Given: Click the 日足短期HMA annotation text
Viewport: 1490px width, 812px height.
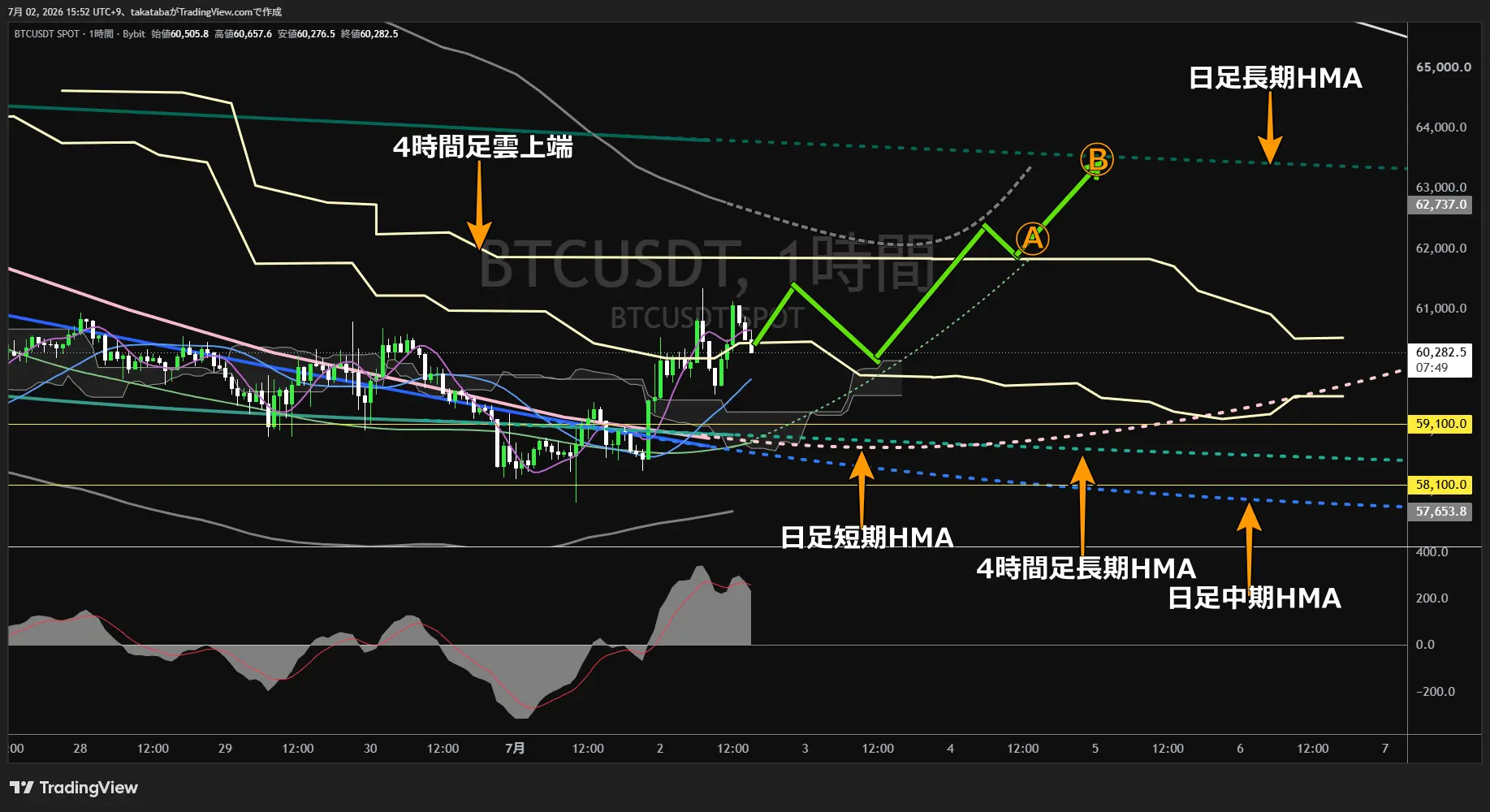Looking at the screenshot, I should point(866,538).
